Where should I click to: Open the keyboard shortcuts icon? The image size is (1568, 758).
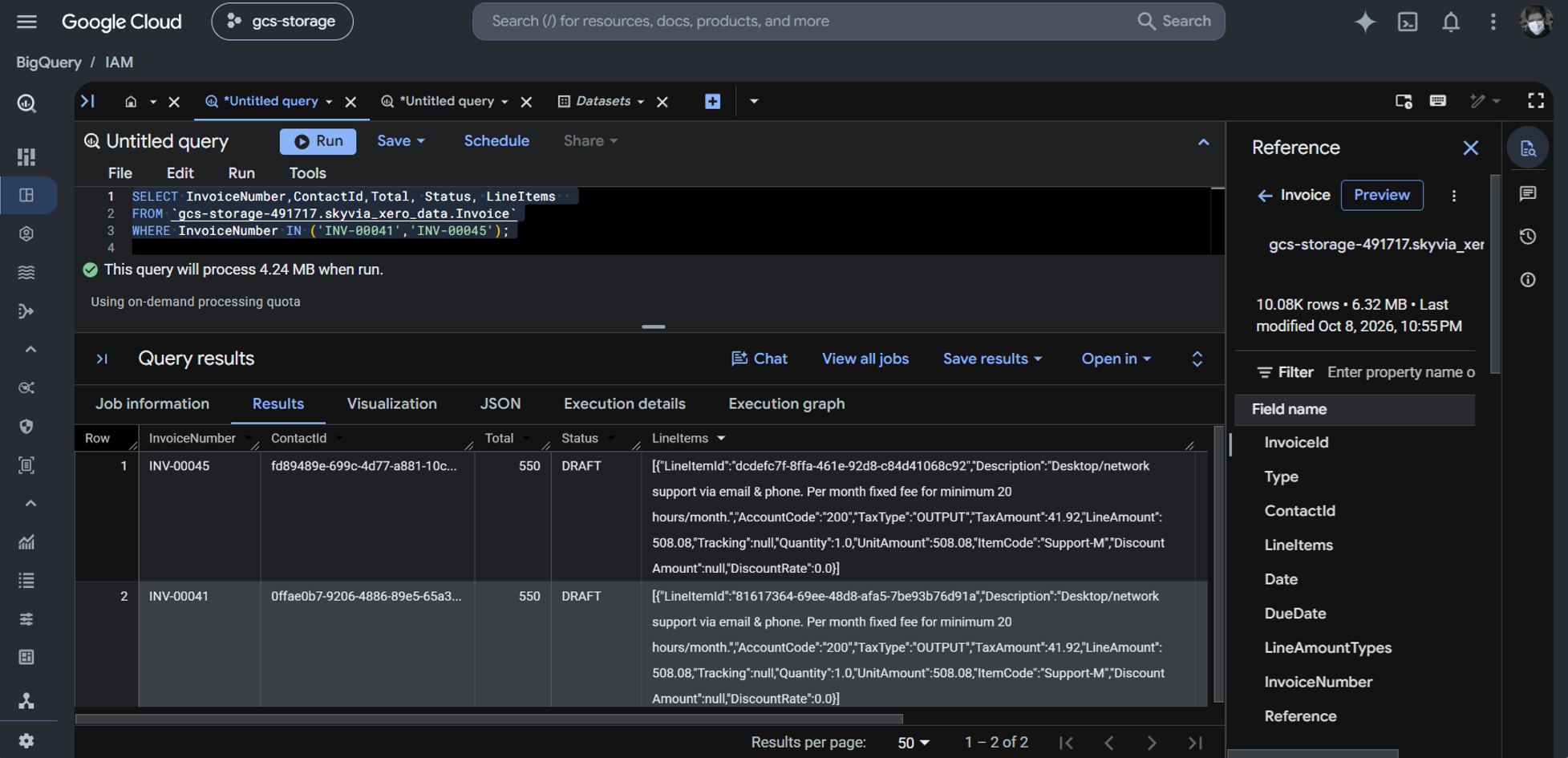click(1437, 101)
